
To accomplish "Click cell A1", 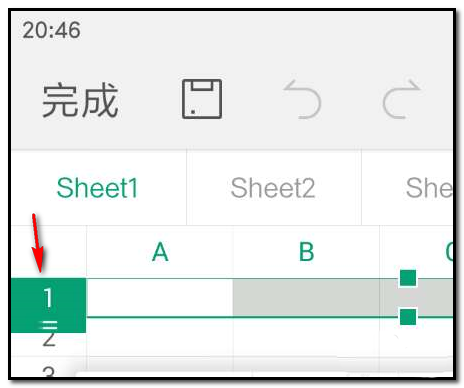I will (160, 297).
